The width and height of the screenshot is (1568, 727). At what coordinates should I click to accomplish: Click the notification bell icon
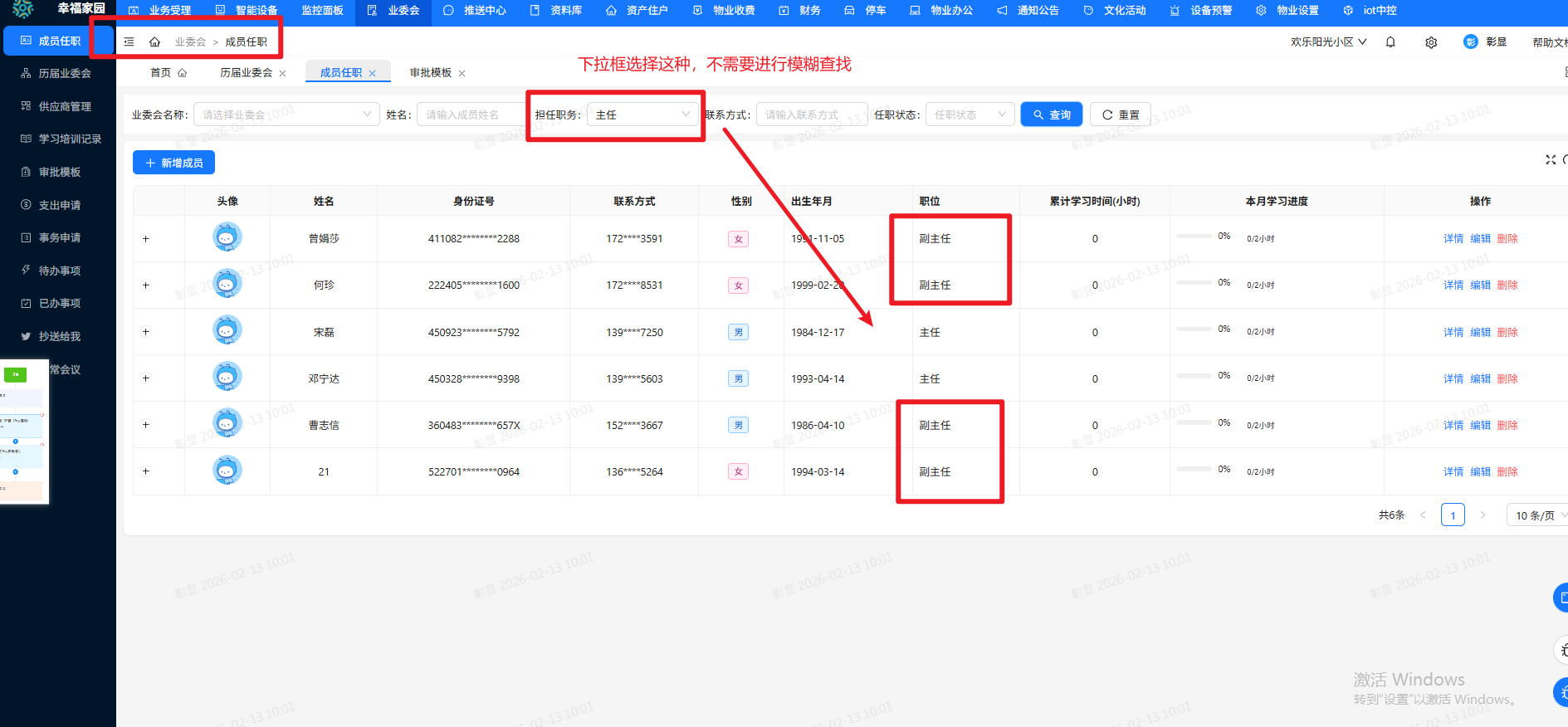[1390, 42]
